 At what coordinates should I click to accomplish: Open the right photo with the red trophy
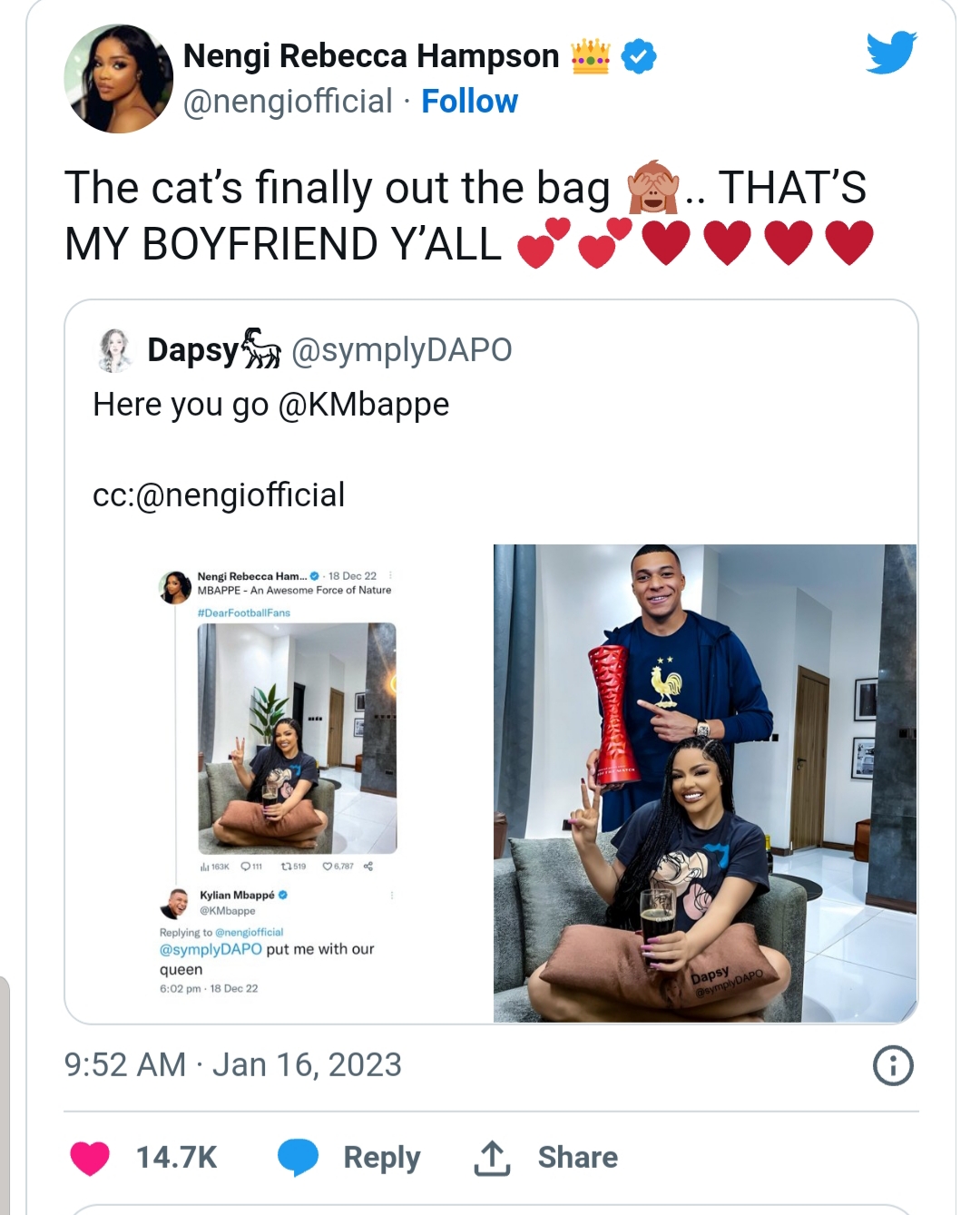tap(704, 783)
